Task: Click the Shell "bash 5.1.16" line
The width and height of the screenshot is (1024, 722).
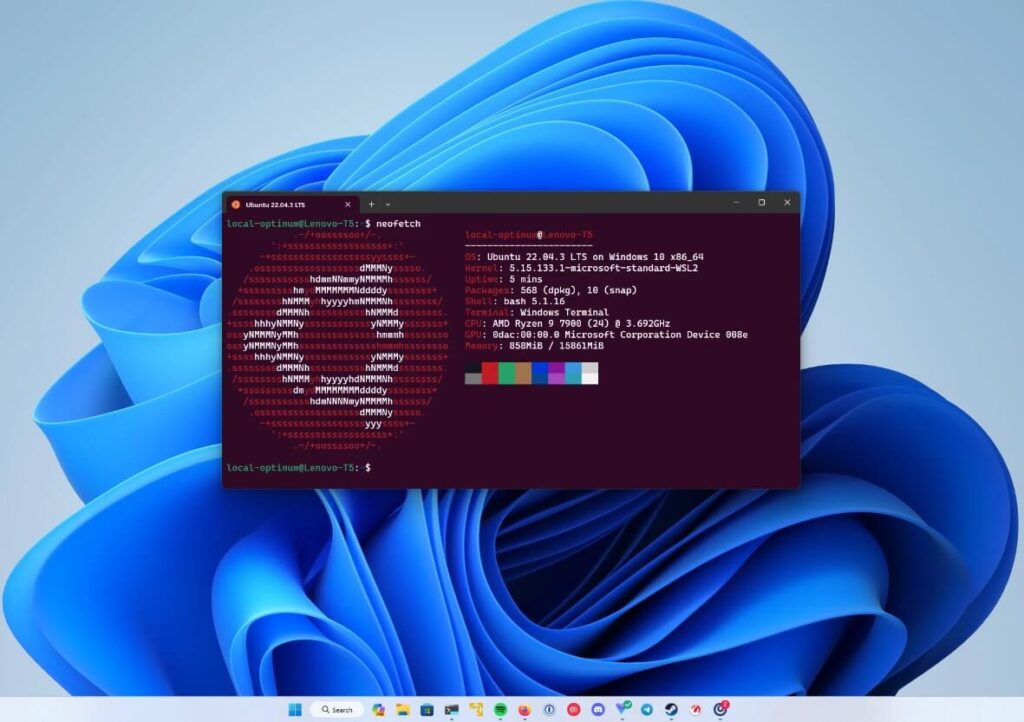Action: click(515, 302)
